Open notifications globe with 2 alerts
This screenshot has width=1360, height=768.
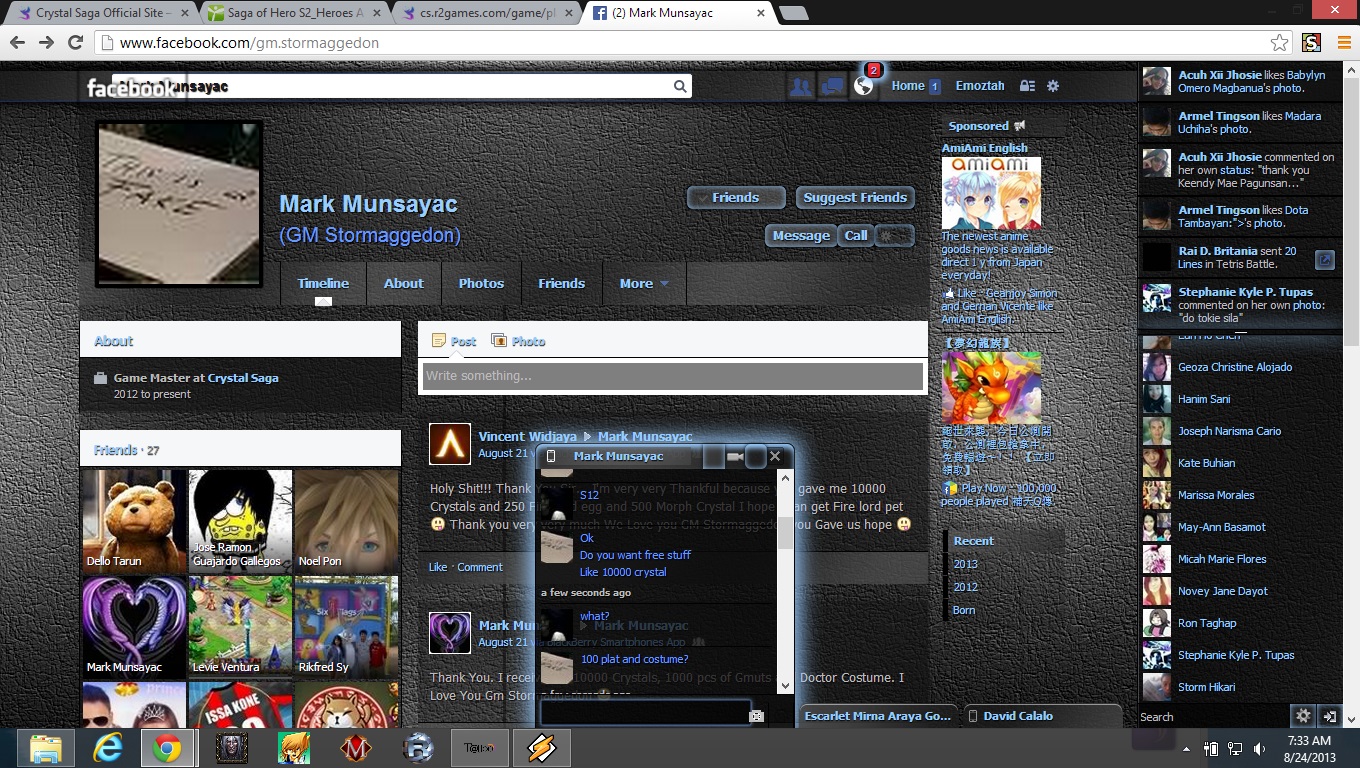point(864,86)
